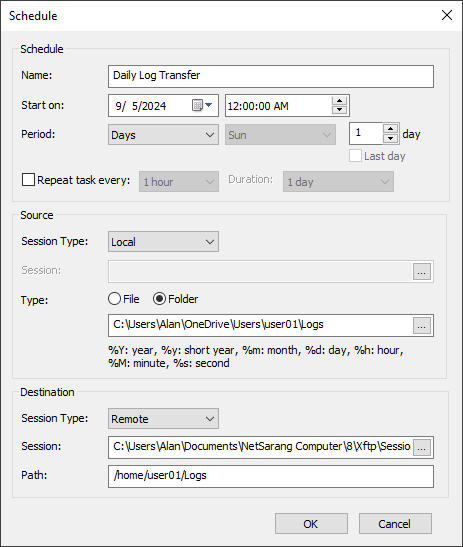Click the source folder path field
Viewport: 463px width, 547px height.
pos(260,325)
